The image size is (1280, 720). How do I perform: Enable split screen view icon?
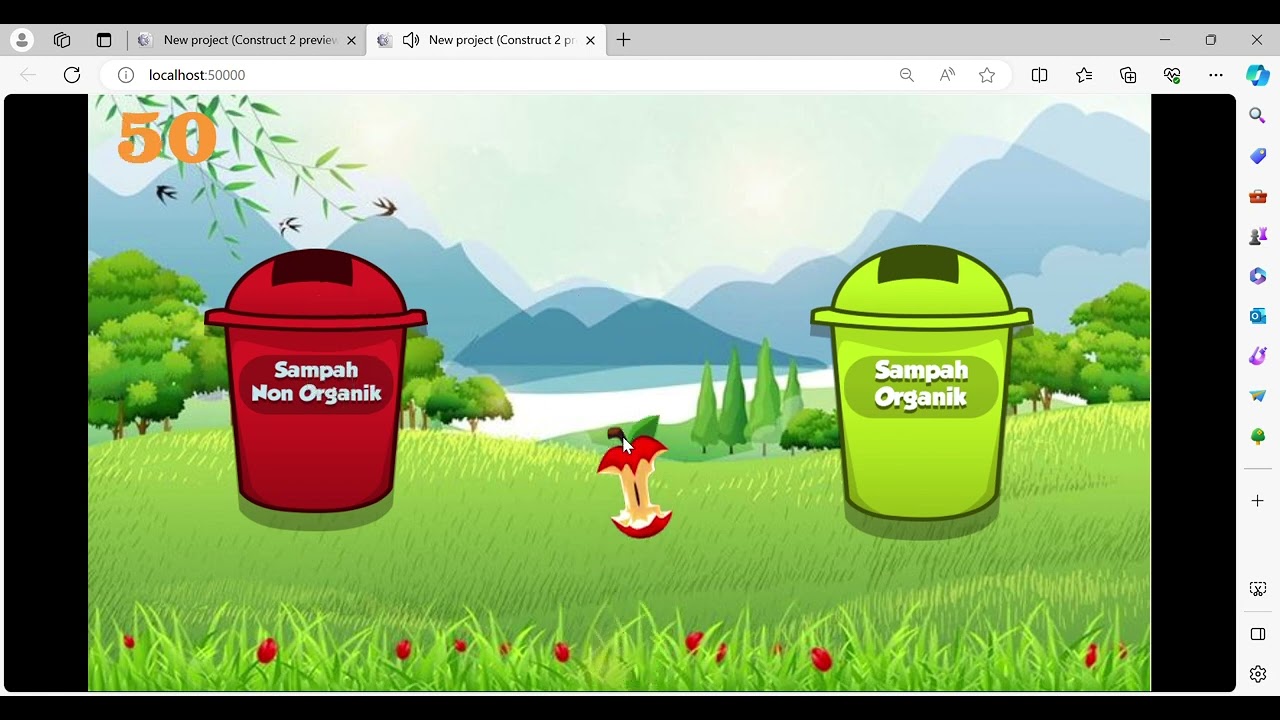click(x=1039, y=75)
